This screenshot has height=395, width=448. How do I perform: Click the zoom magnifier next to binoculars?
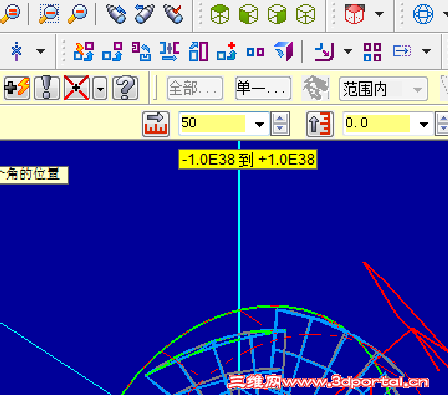pos(78,14)
